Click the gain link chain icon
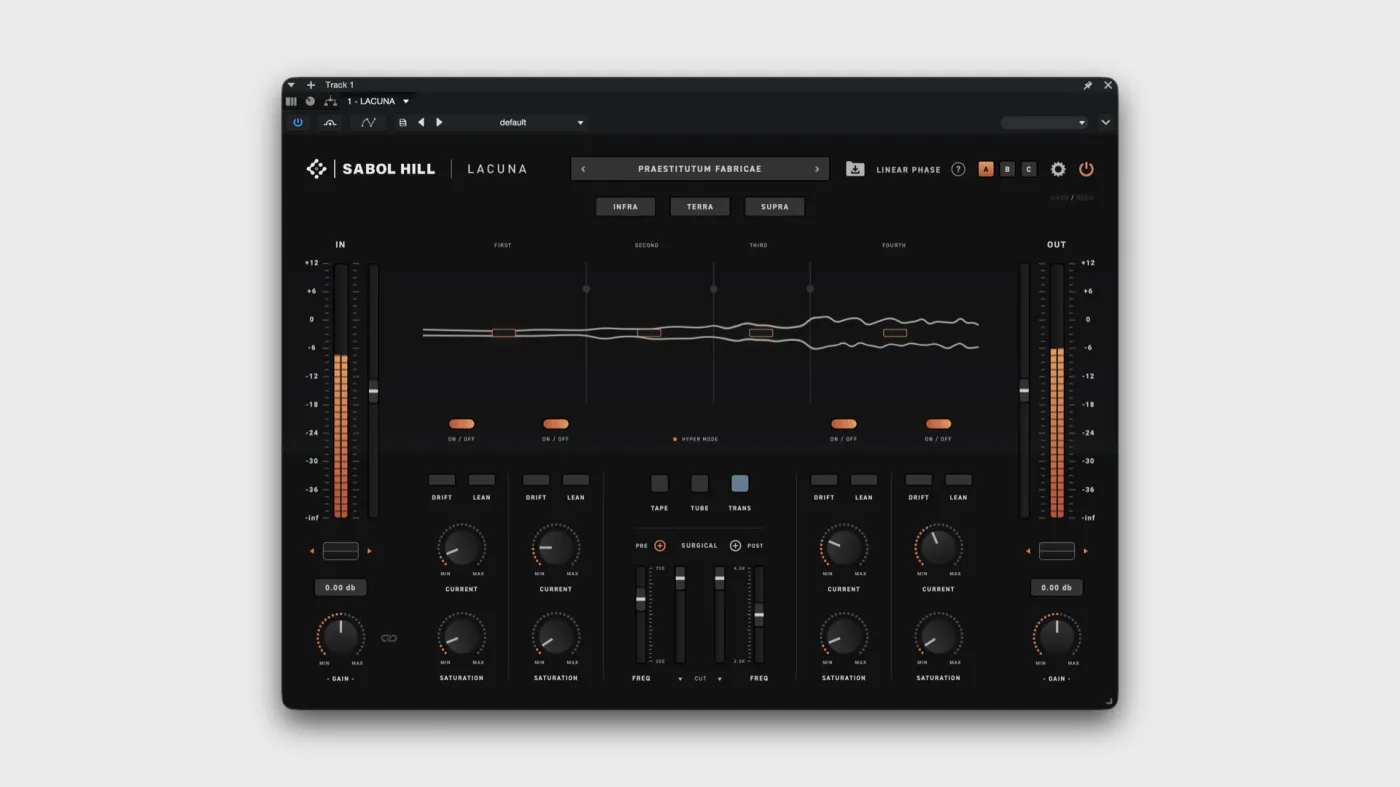Image resolution: width=1400 pixels, height=787 pixels. tap(389, 638)
